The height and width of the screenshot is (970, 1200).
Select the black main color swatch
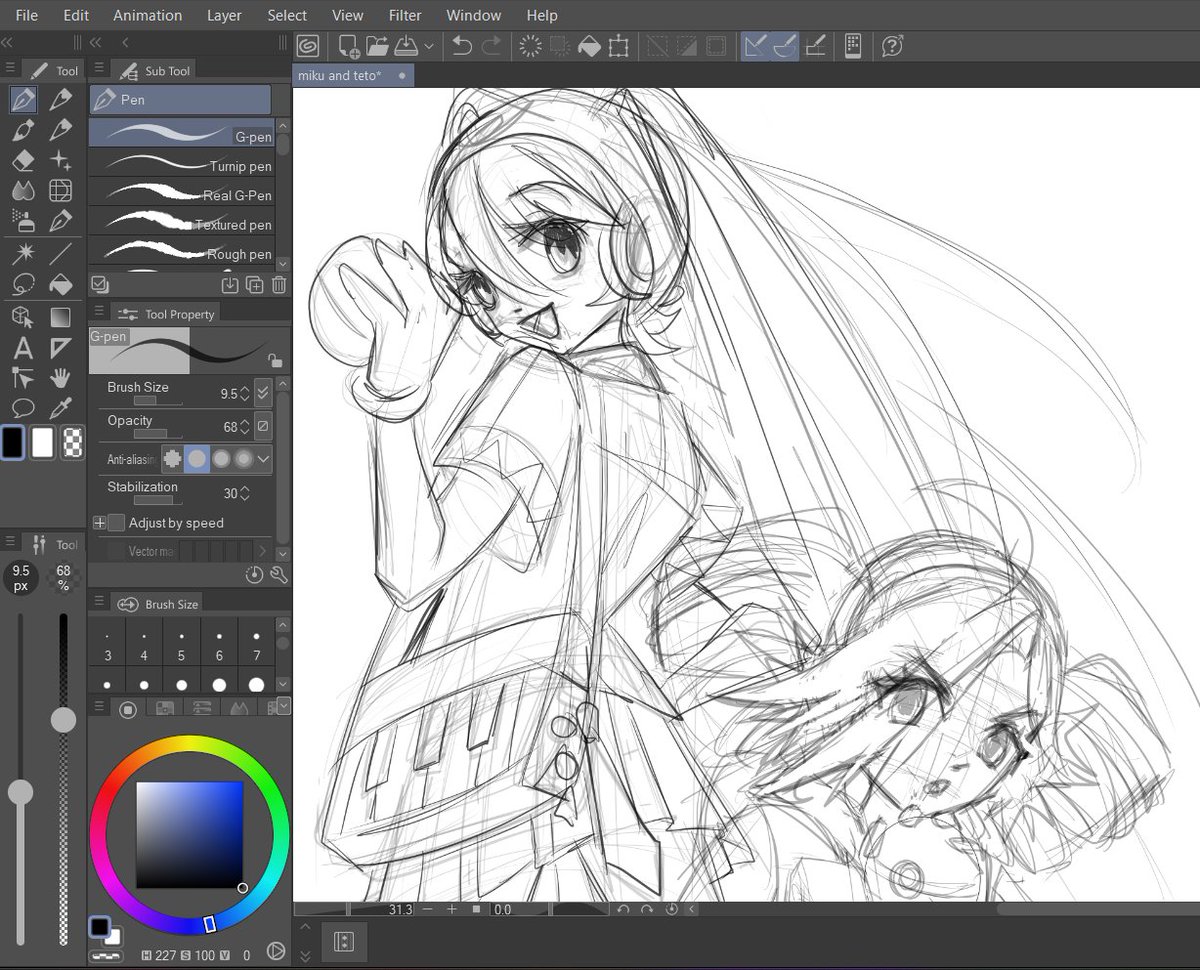[x=13, y=442]
